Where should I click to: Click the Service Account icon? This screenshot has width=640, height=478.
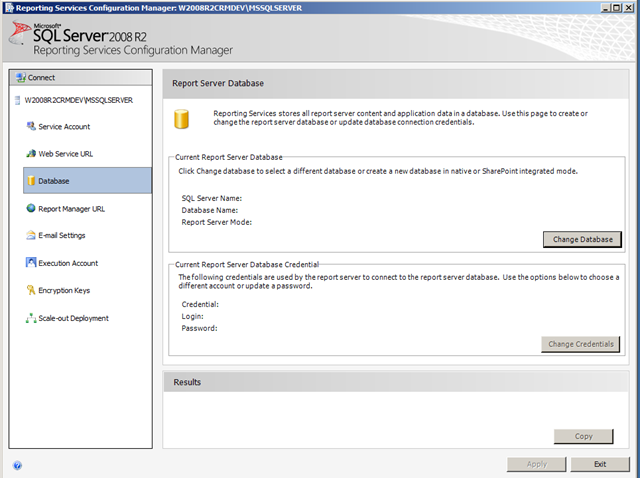pos(31,126)
